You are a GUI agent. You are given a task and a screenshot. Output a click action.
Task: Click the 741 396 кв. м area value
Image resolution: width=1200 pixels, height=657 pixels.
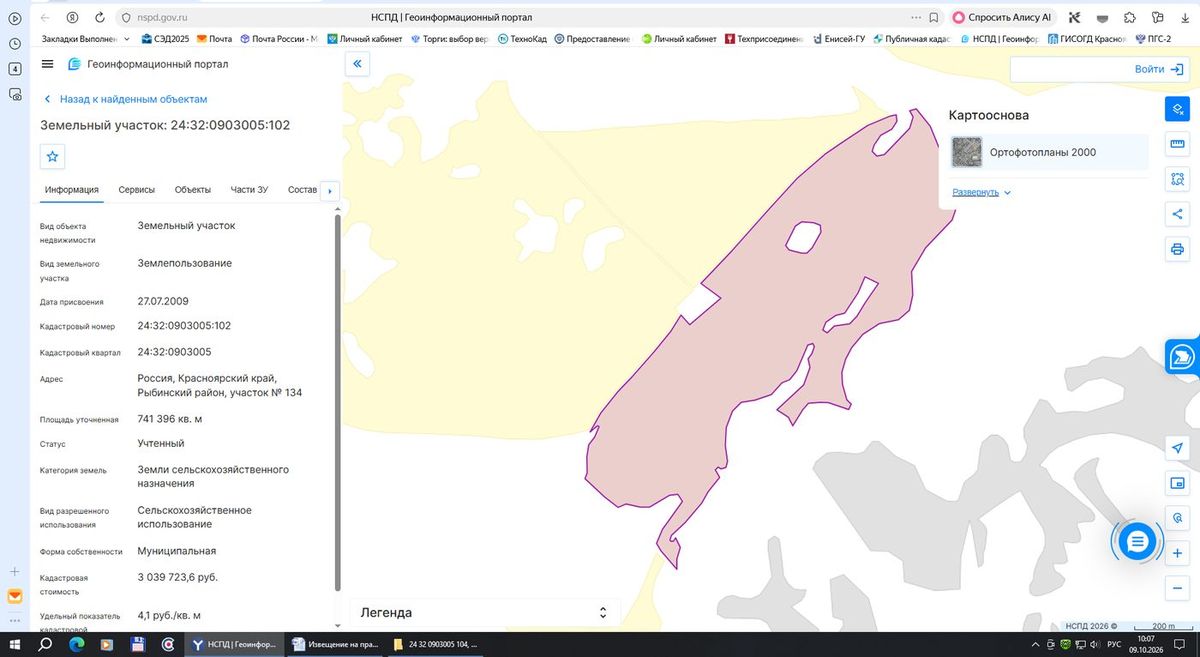pyautogui.click(x=170, y=419)
